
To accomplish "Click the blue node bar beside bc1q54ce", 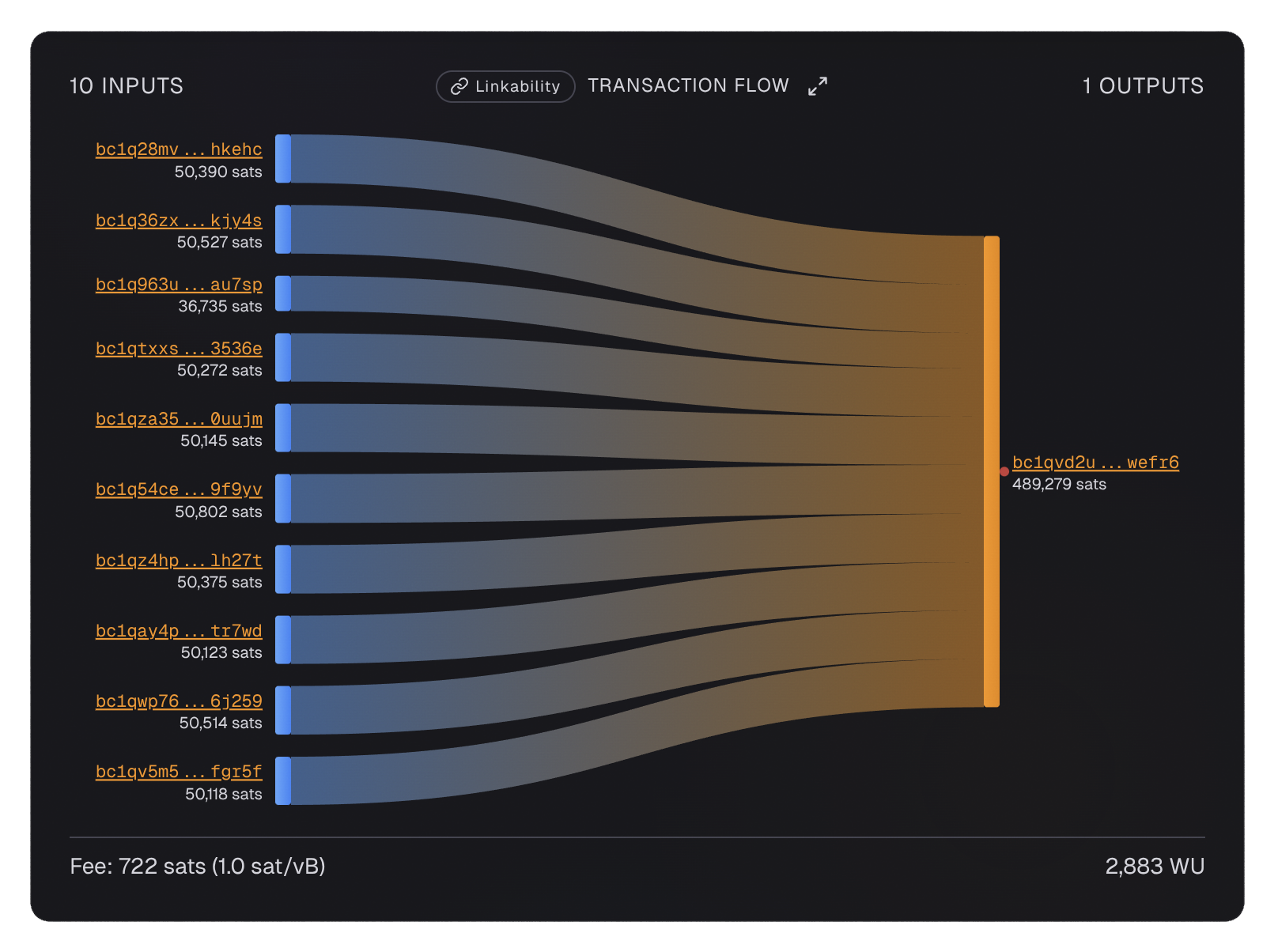I will tap(282, 498).
